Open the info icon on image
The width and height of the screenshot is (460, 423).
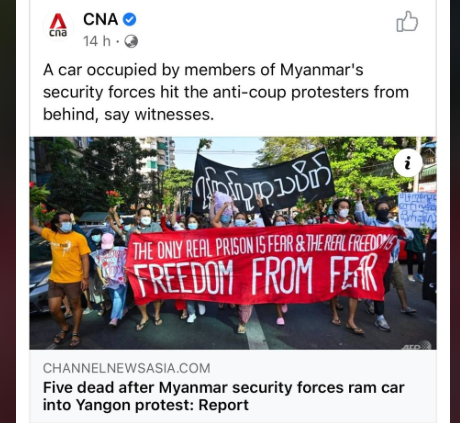tap(408, 163)
